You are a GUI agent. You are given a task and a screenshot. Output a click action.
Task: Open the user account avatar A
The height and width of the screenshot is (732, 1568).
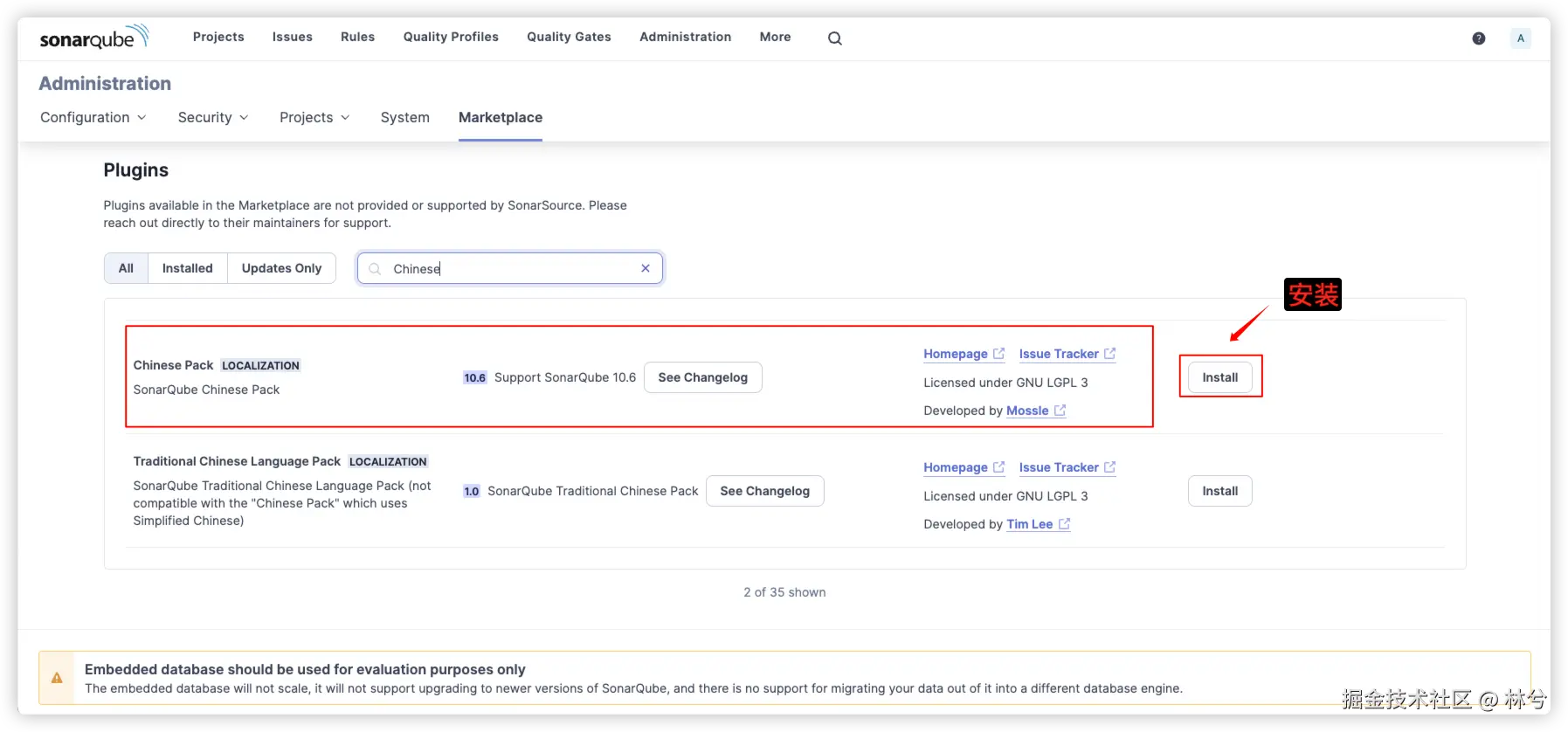click(x=1521, y=38)
